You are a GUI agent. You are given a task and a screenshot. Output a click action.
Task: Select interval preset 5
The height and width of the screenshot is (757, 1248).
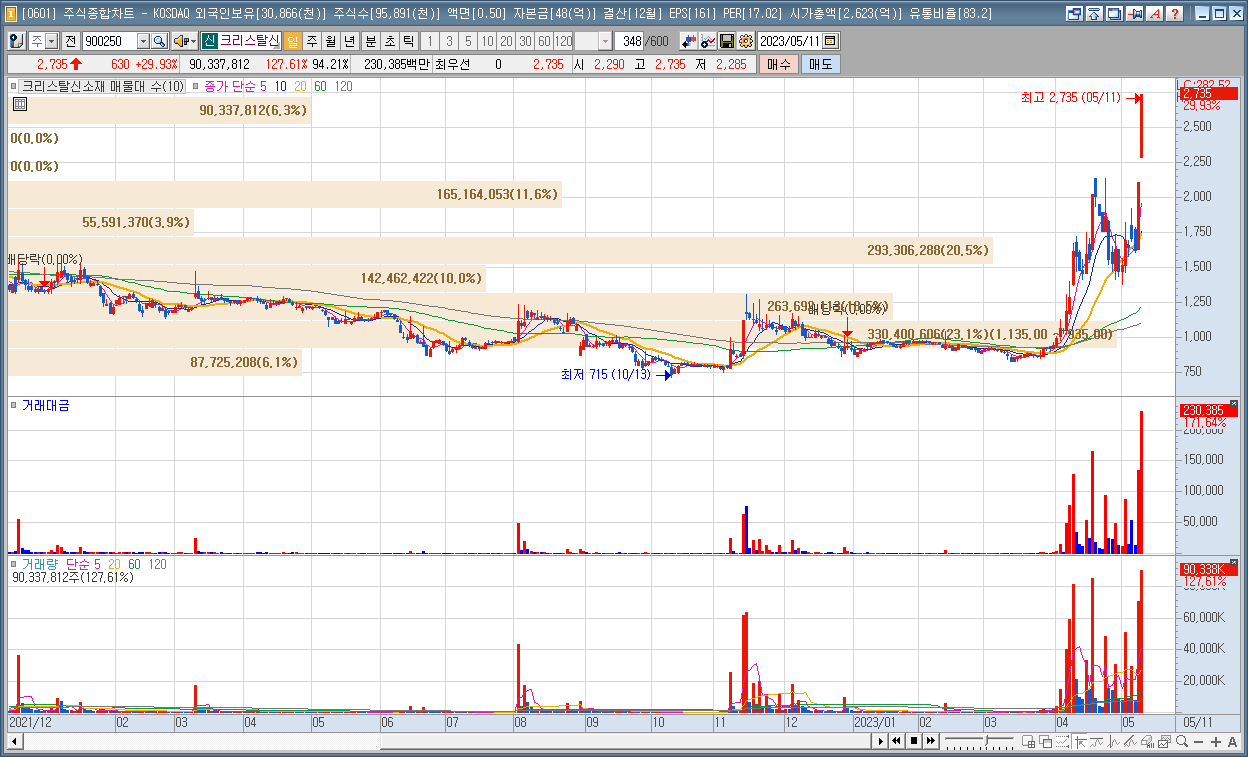click(x=468, y=41)
